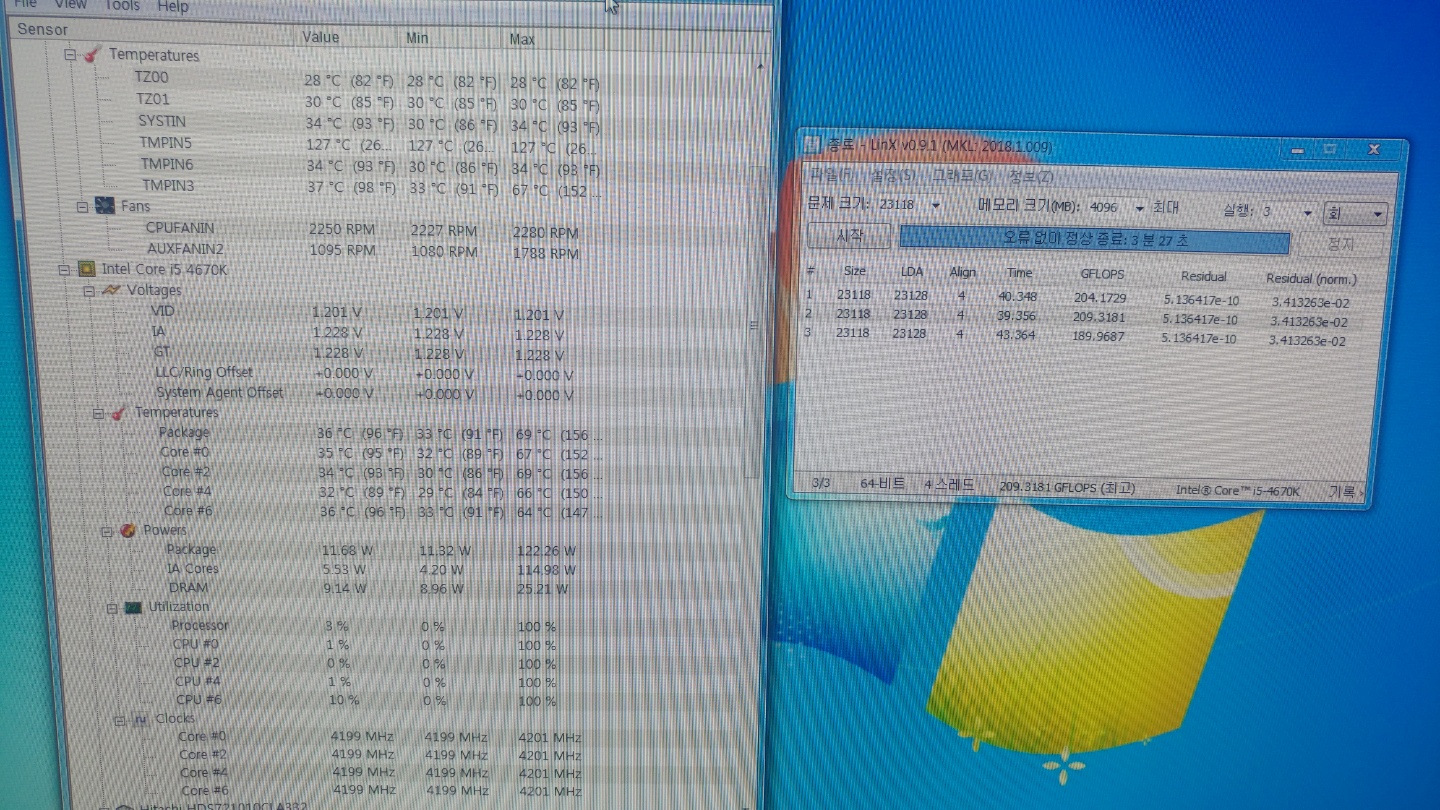The height and width of the screenshot is (810, 1440).
Task: Click the 39.356 time value in row 2
Action: pyautogui.click(x=1016, y=316)
